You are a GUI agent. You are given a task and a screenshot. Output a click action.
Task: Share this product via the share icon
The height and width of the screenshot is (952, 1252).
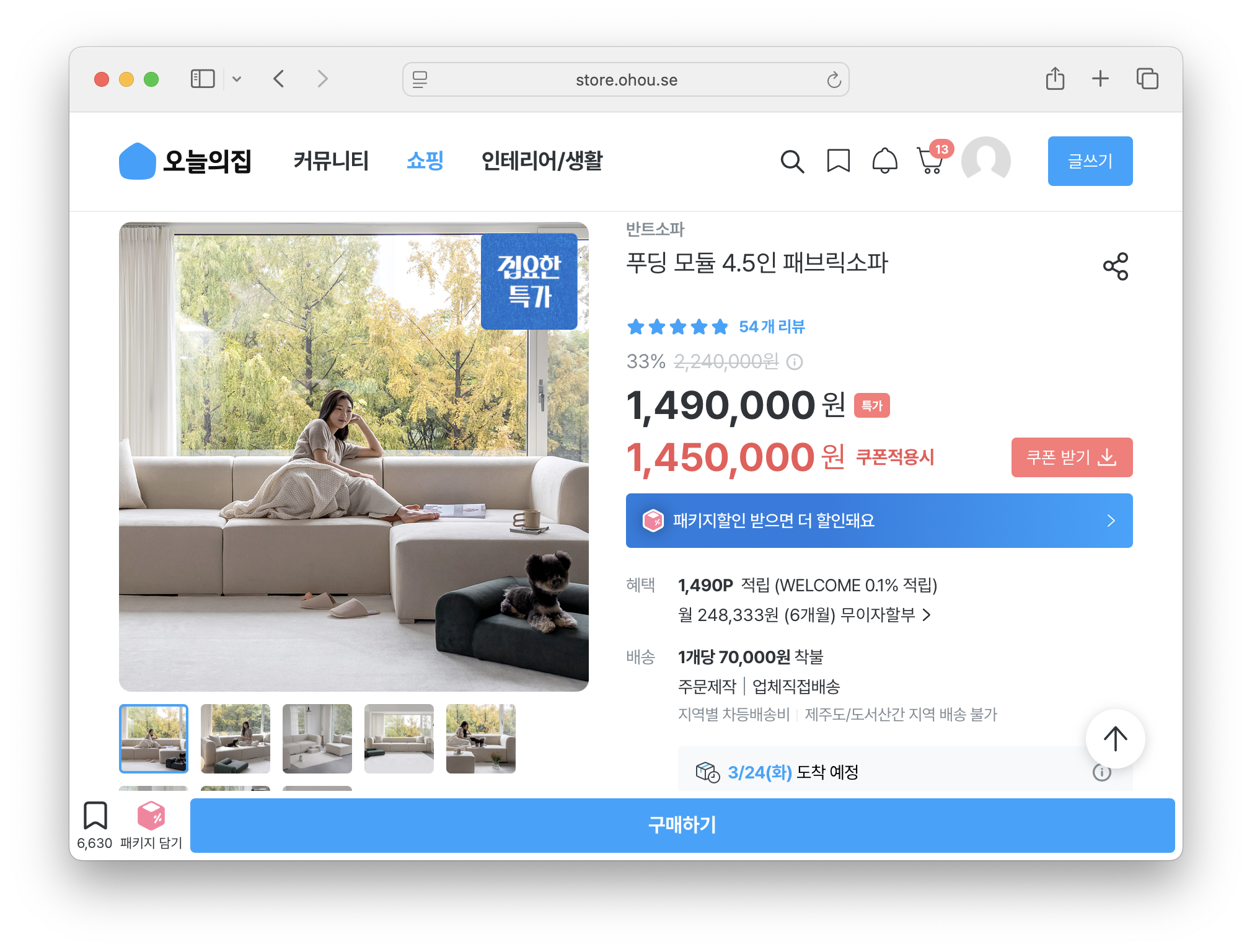(x=1115, y=267)
